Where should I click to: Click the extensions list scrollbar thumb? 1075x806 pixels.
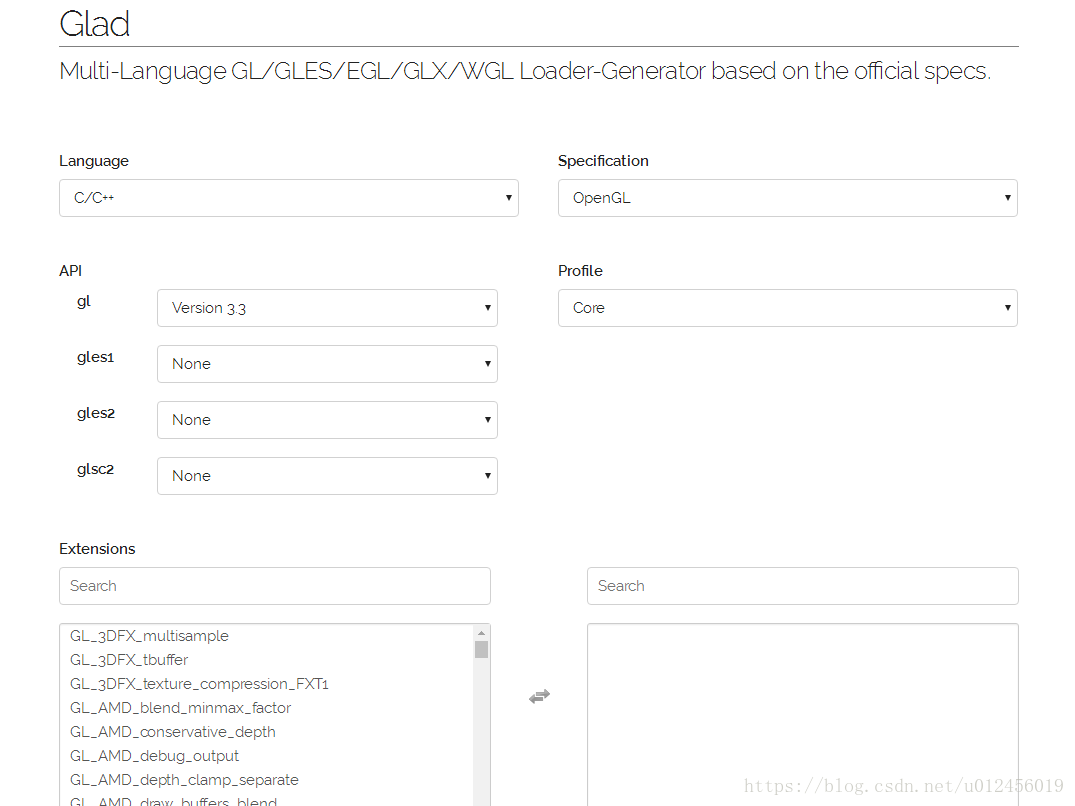pos(481,650)
